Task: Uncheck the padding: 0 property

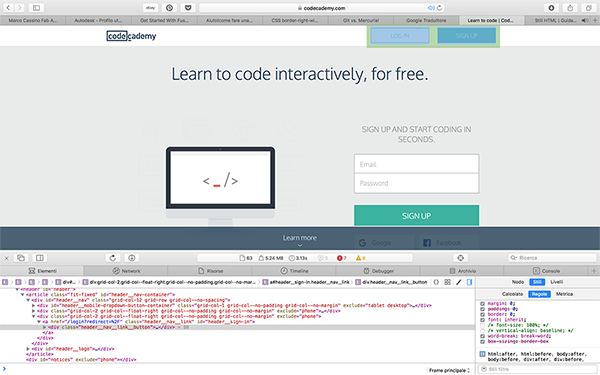Action: [x=482, y=309]
